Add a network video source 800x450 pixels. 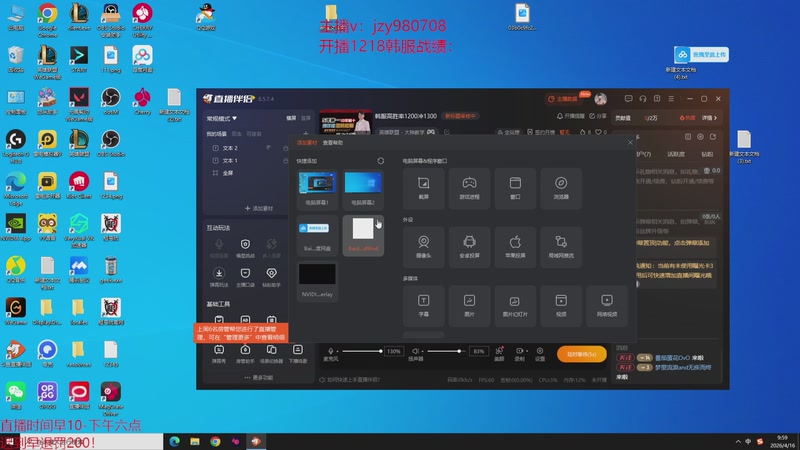click(x=607, y=306)
